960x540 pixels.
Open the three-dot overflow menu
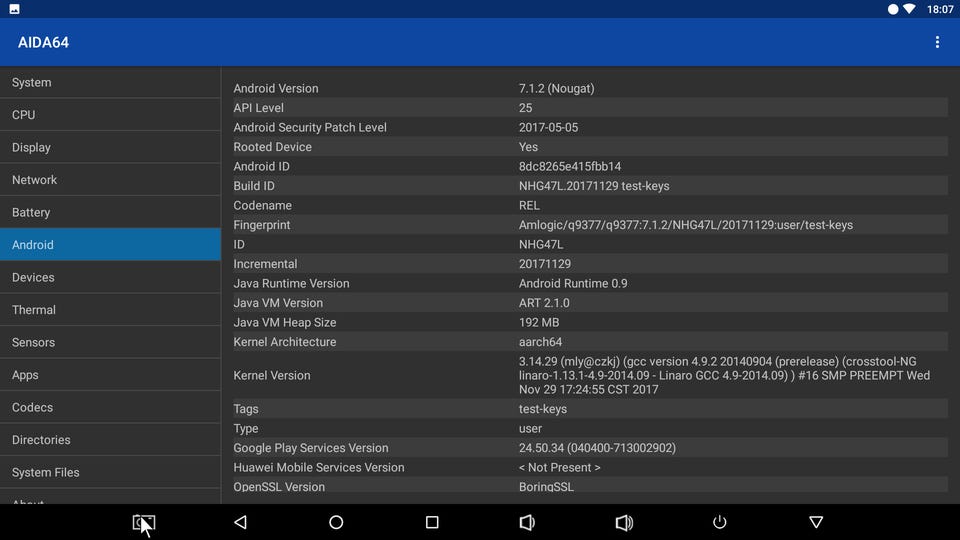pyautogui.click(x=937, y=42)
